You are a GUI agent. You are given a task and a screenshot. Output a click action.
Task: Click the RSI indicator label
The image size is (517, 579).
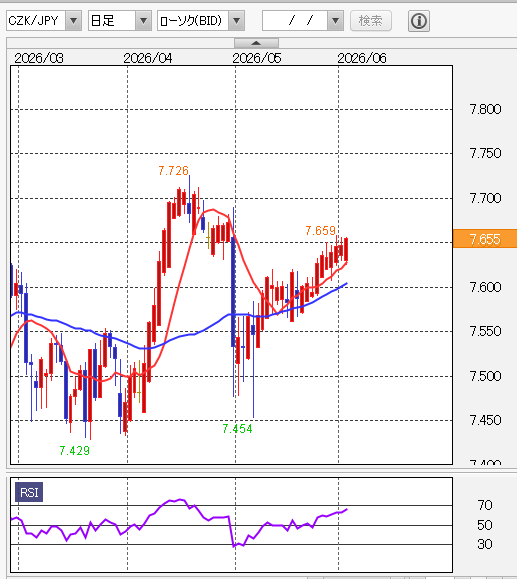[29, 492]
